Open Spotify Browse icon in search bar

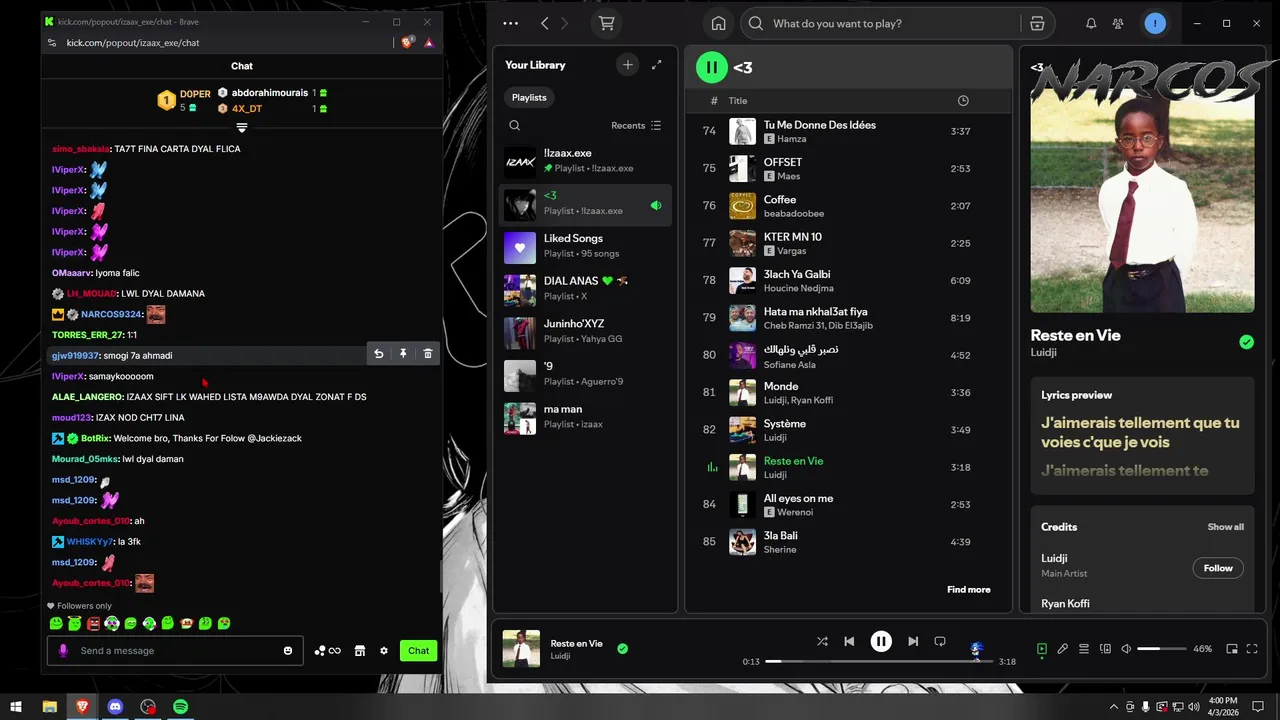click(x=1037, y=23)
